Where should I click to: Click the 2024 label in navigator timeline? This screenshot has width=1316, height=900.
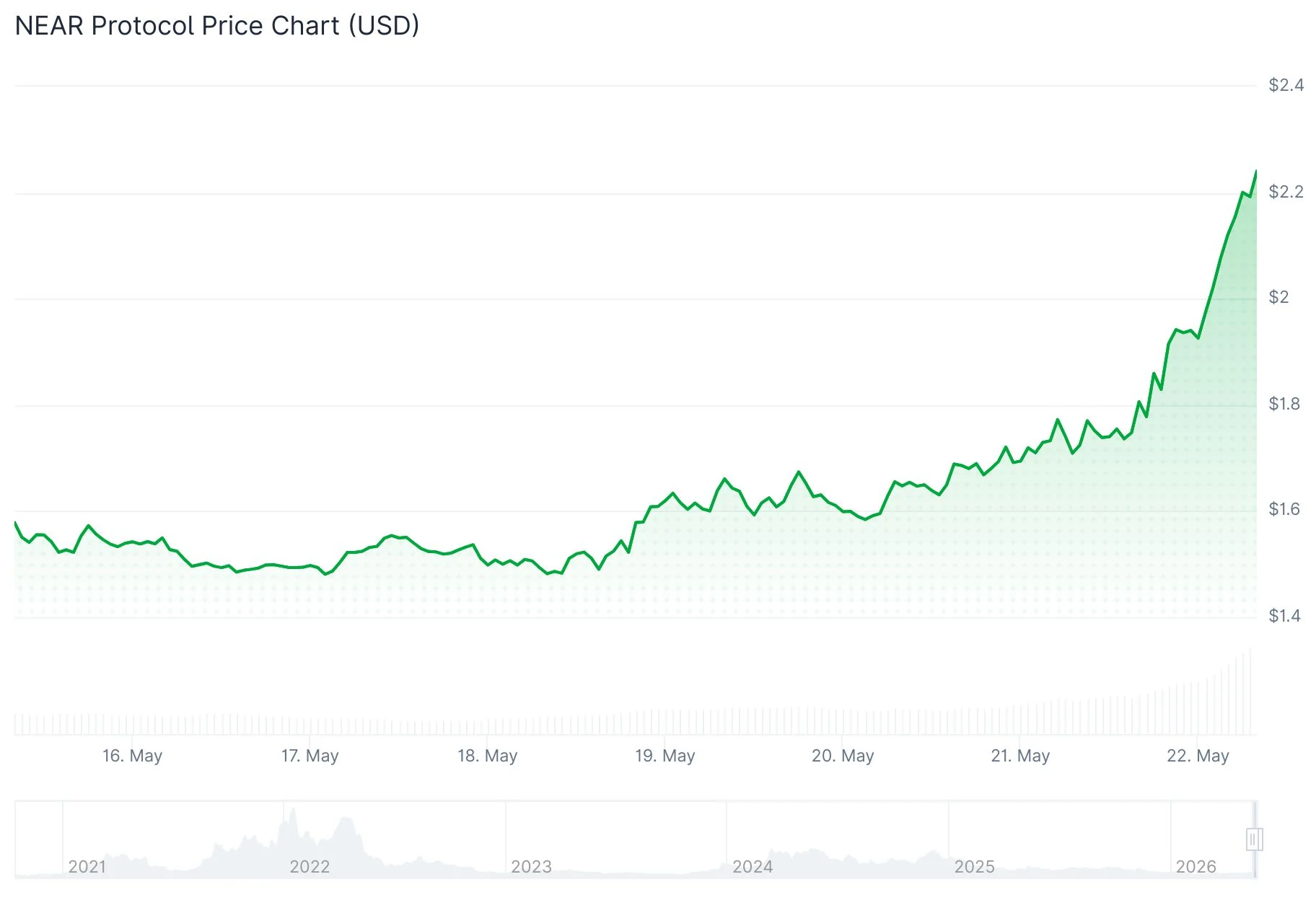click(753, 867)
